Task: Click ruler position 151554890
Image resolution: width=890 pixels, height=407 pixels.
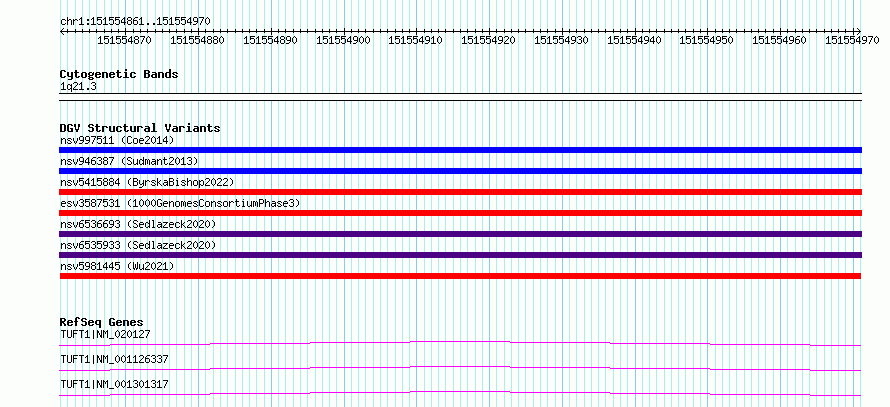Action: pos(270,40)
